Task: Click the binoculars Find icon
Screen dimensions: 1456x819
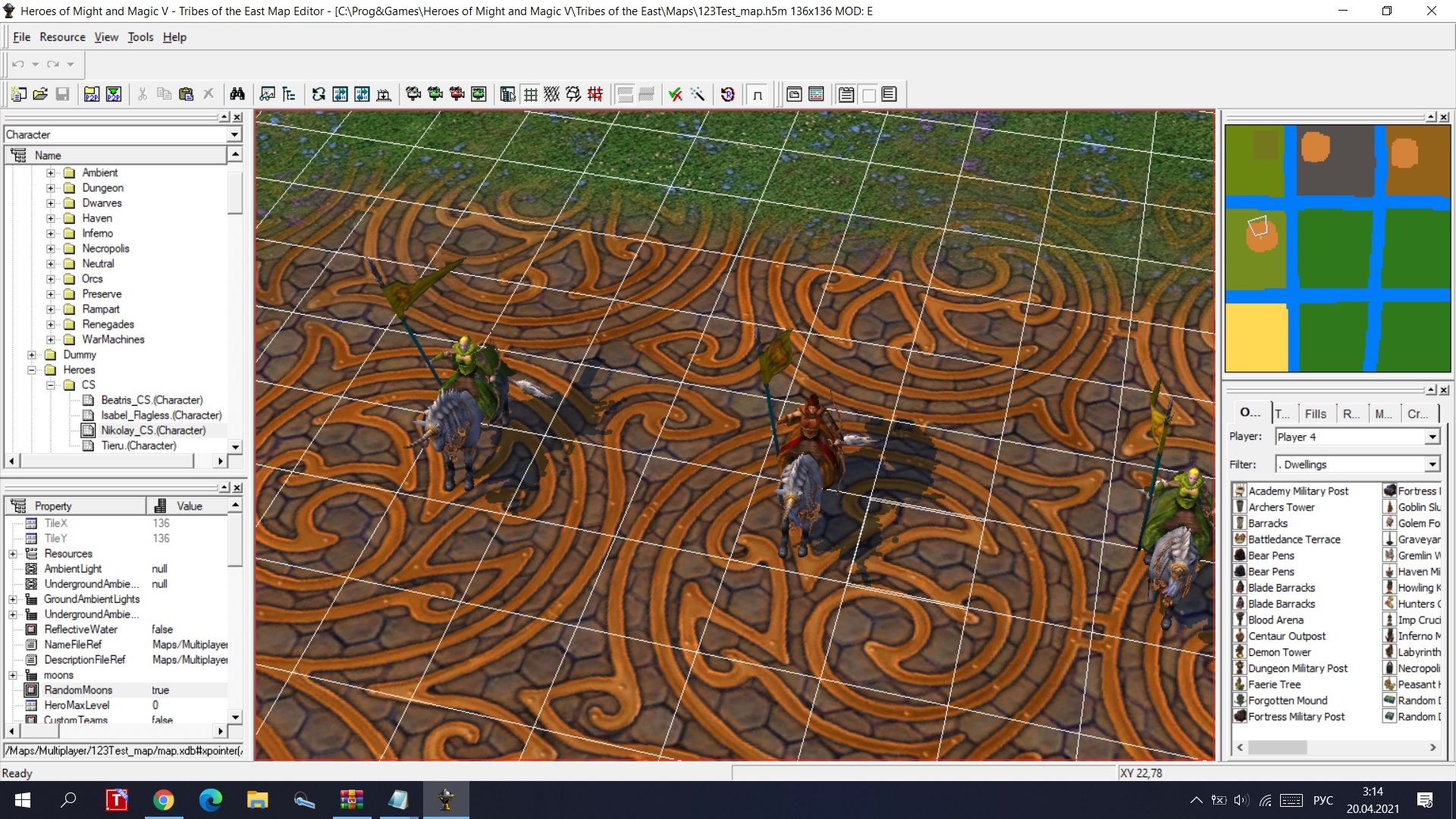Action: click(237, 94)
